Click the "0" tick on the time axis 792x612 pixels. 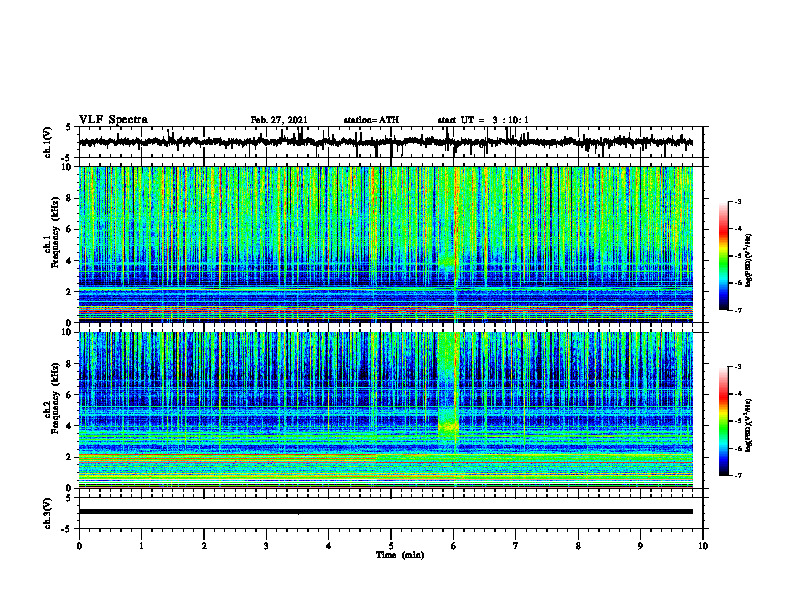79,546
